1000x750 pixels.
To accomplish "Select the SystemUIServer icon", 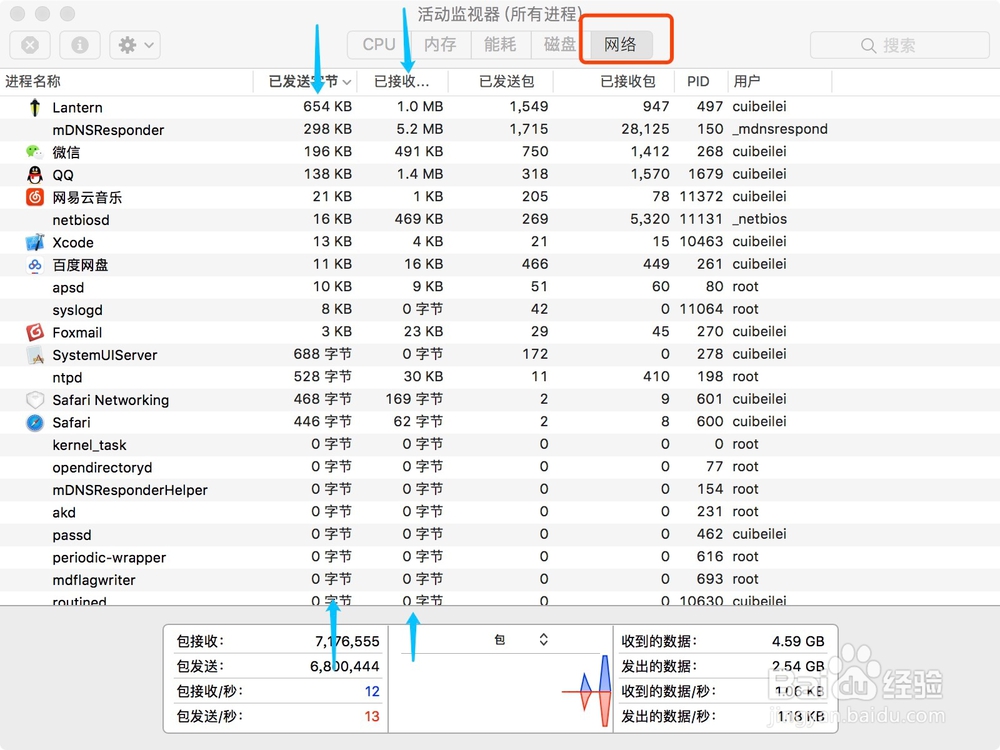I will [x=34, y=355].
